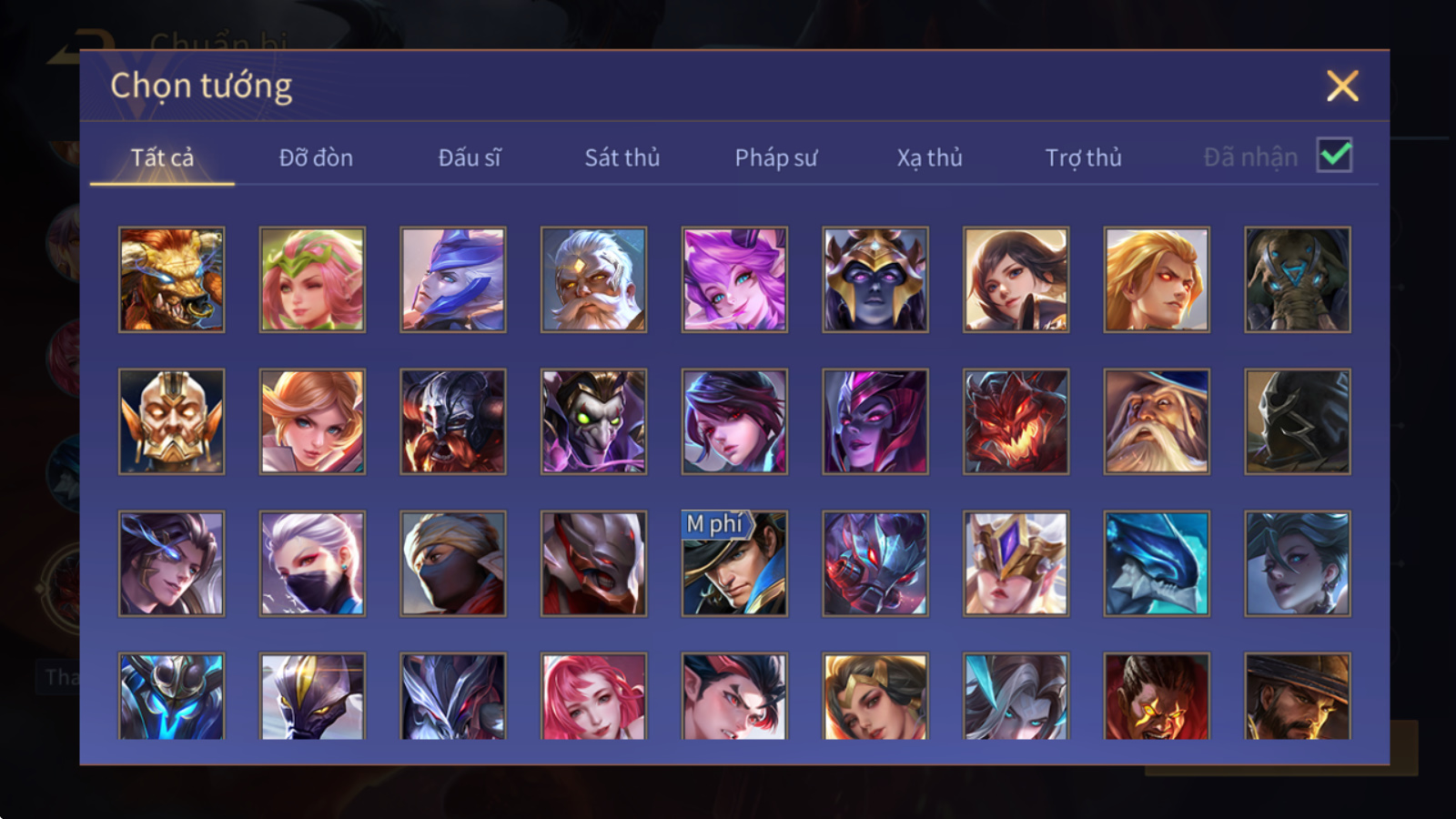Open the 'Đấu sĩ' tab
This screenshot has width=1456, height=819.
pos(470,157)
